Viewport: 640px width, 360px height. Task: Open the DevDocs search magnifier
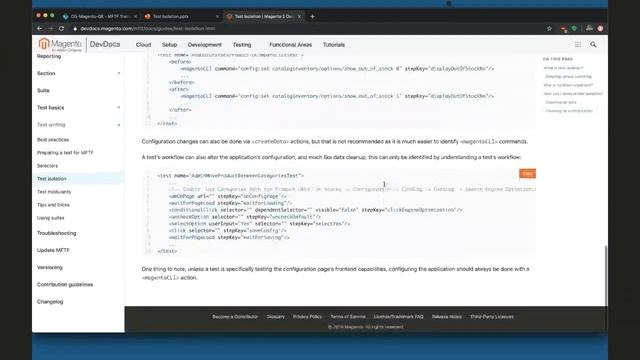593,44
